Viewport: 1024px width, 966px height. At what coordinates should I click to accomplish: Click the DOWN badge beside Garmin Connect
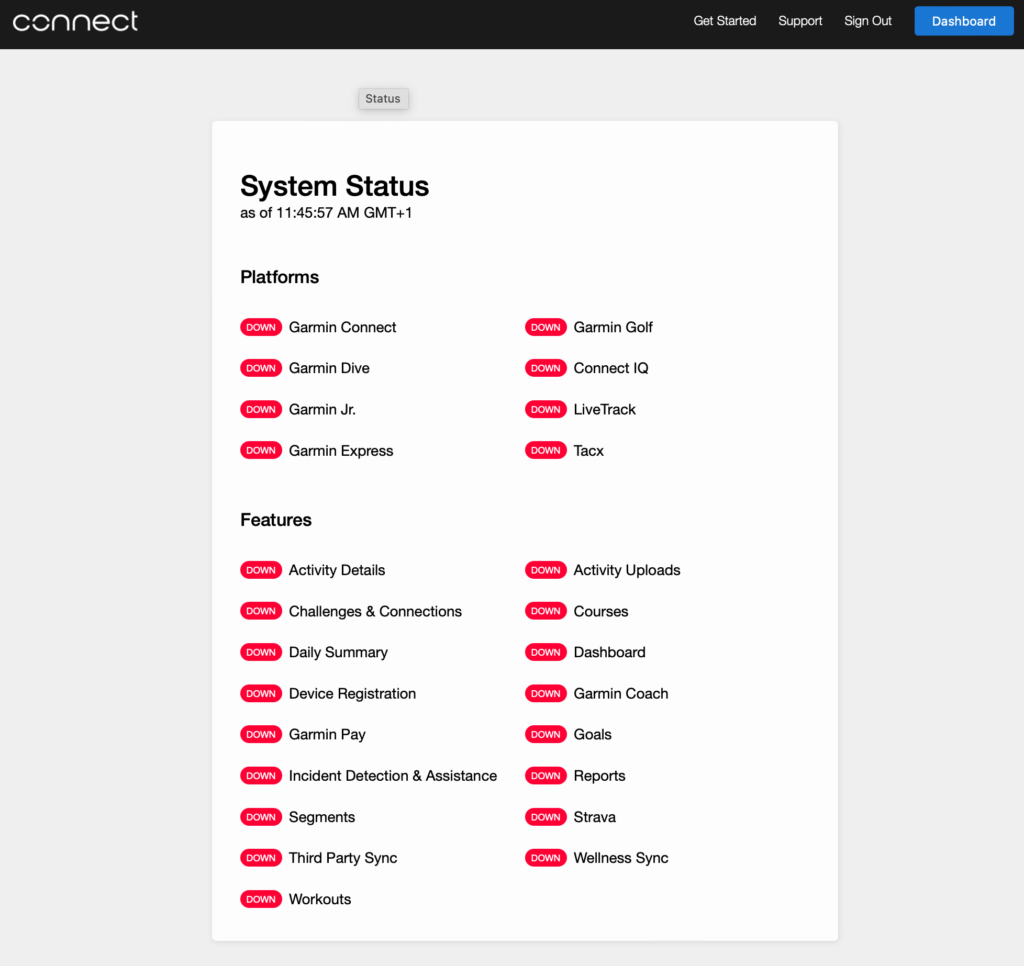coord(261,327)
